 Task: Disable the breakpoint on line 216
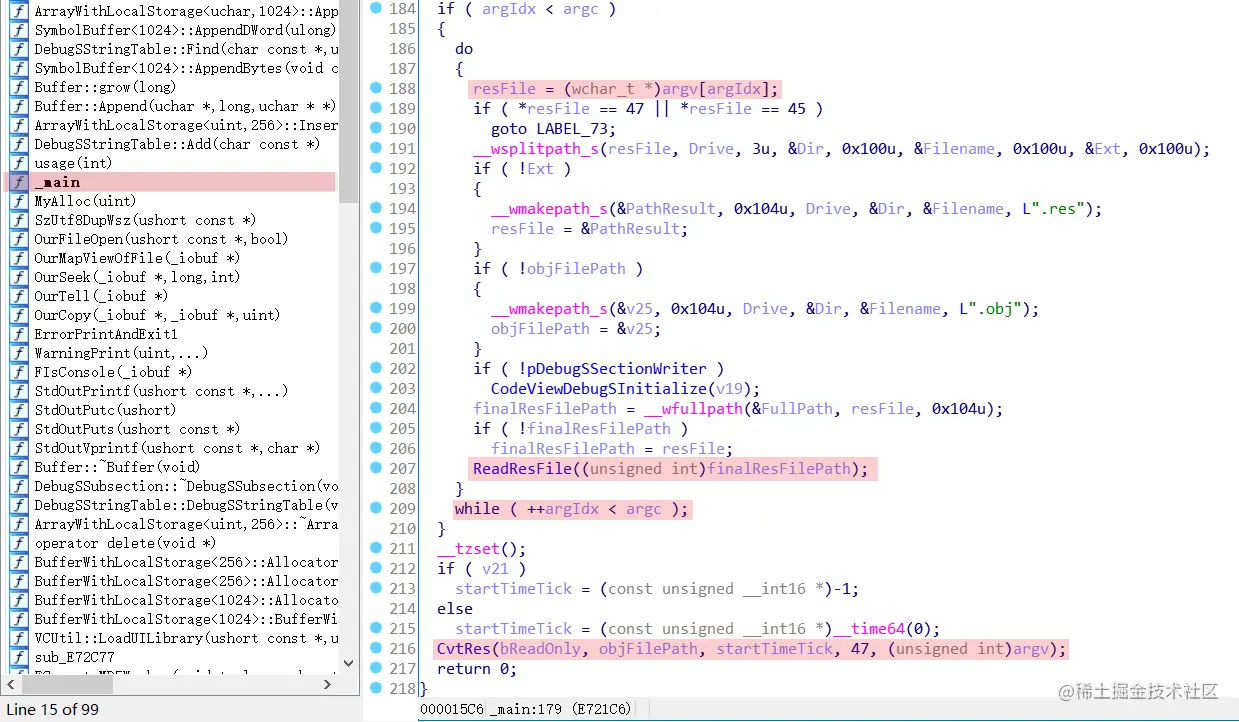(376, 649)
